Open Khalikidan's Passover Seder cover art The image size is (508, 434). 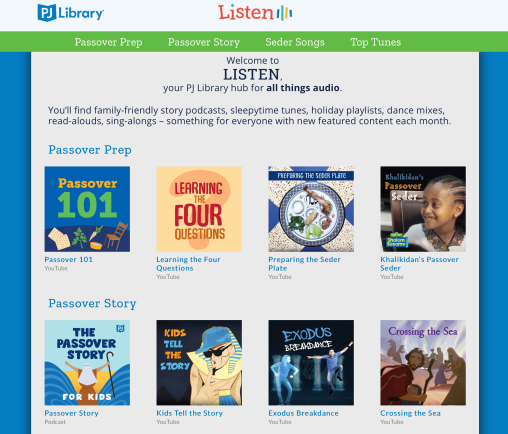[x=423, y=209]
